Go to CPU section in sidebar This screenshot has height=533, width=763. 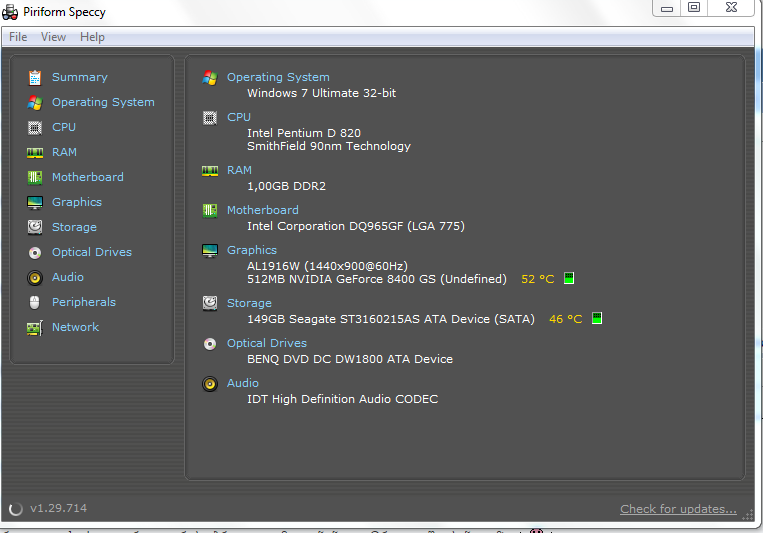coord(64,127)
